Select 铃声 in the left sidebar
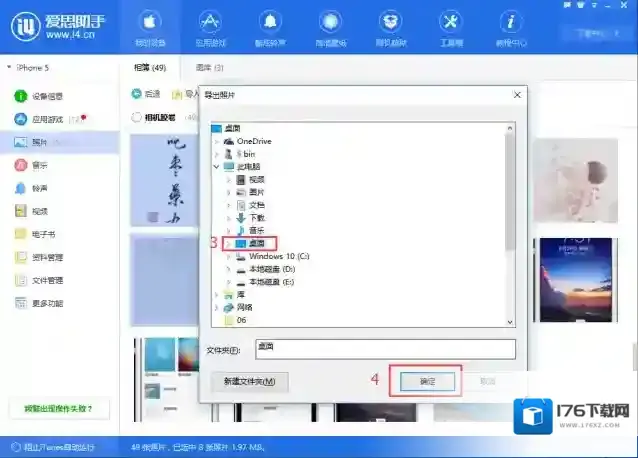The image size is (638, 458). point(31,188)
